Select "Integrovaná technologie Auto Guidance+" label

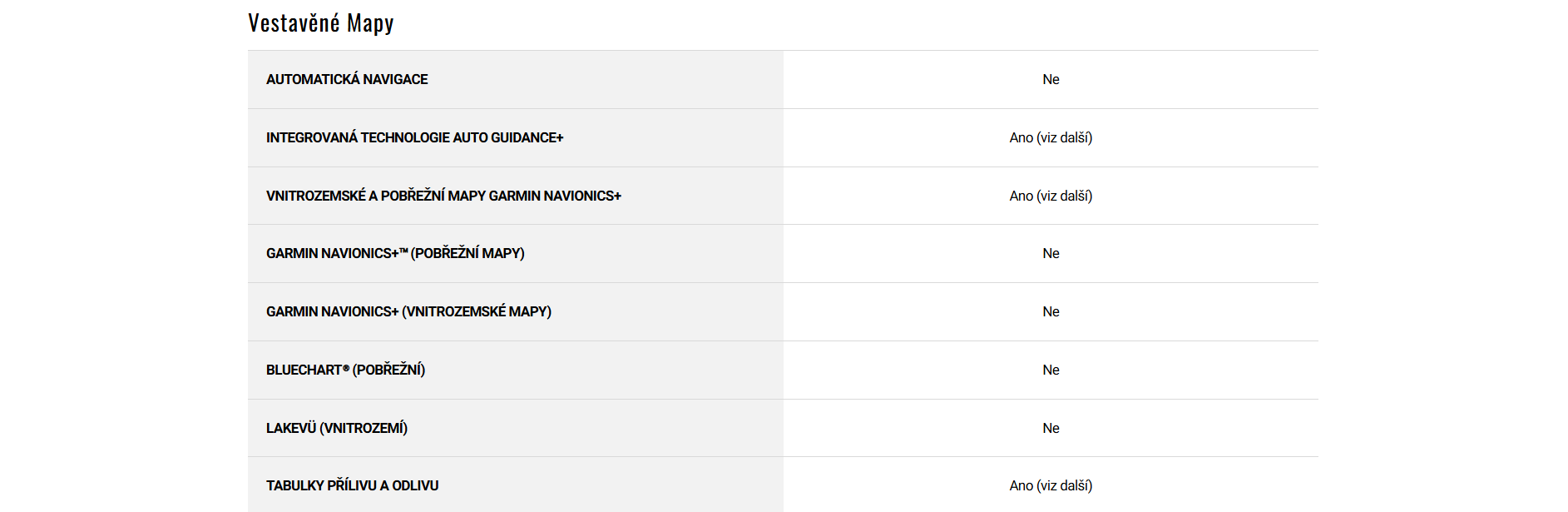[x=414, y=138]
